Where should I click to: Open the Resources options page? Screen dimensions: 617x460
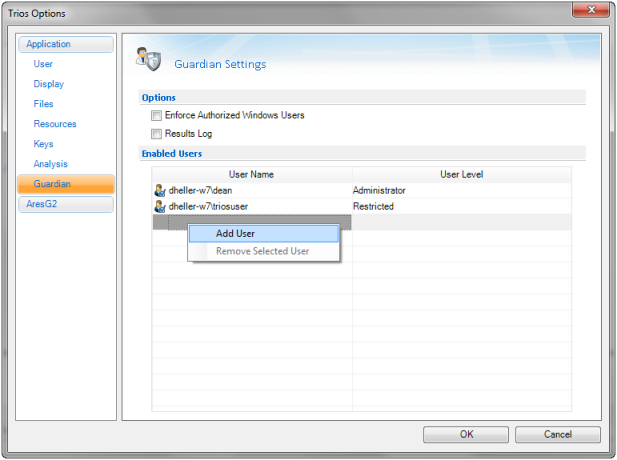[x=55, y=124]
